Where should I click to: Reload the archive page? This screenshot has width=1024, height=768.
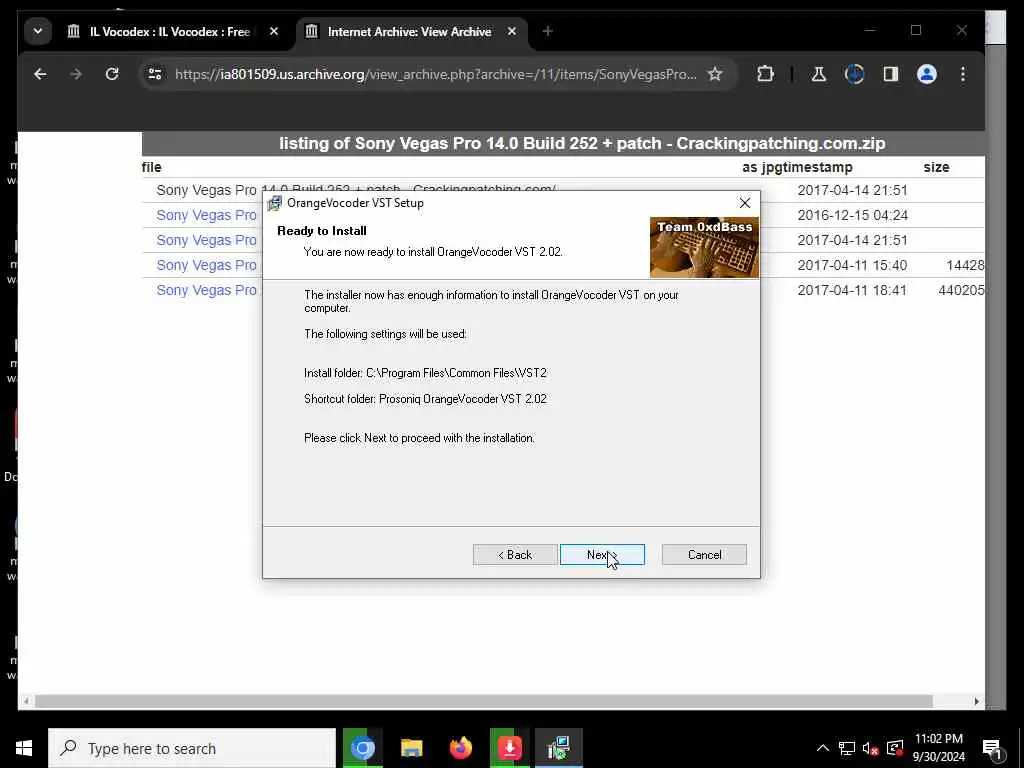(112, 74)
